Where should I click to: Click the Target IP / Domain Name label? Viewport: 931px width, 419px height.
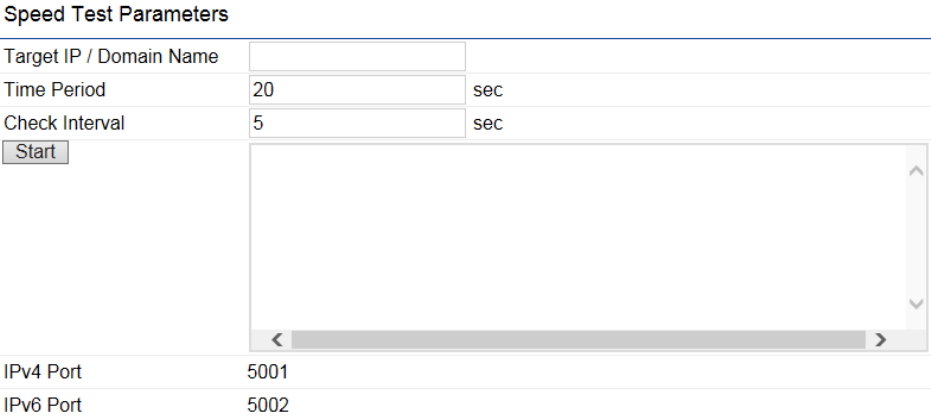pos(111,57)
